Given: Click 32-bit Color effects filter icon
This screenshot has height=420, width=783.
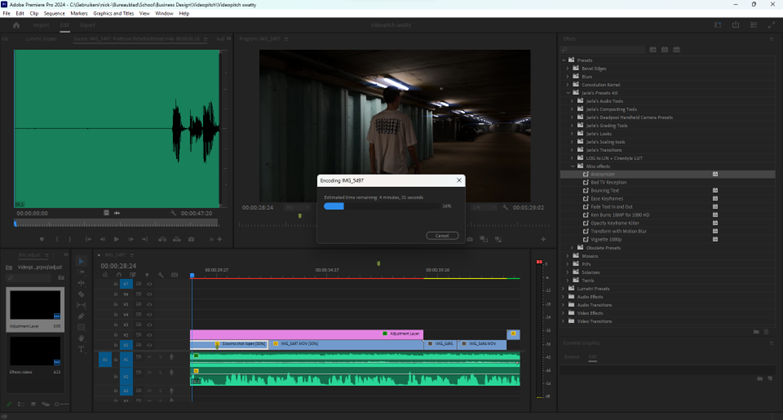Looking at the screenshot, I should (665, 49).
